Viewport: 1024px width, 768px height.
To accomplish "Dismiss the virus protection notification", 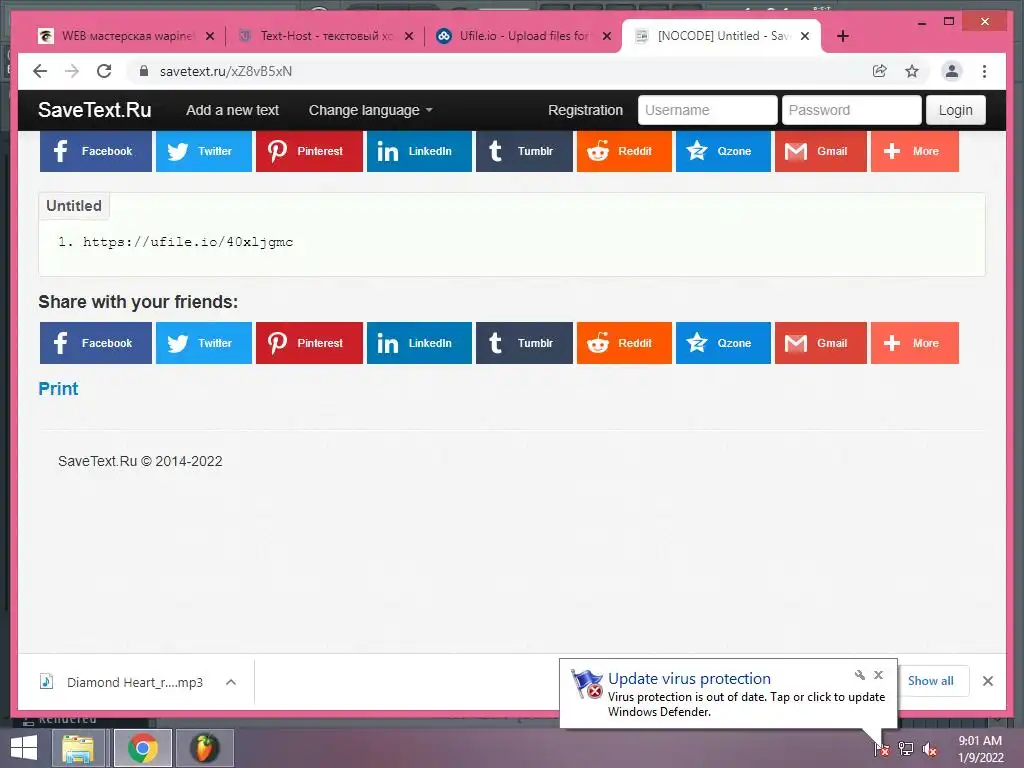I will pyautogui.click(x=878, y=675).
